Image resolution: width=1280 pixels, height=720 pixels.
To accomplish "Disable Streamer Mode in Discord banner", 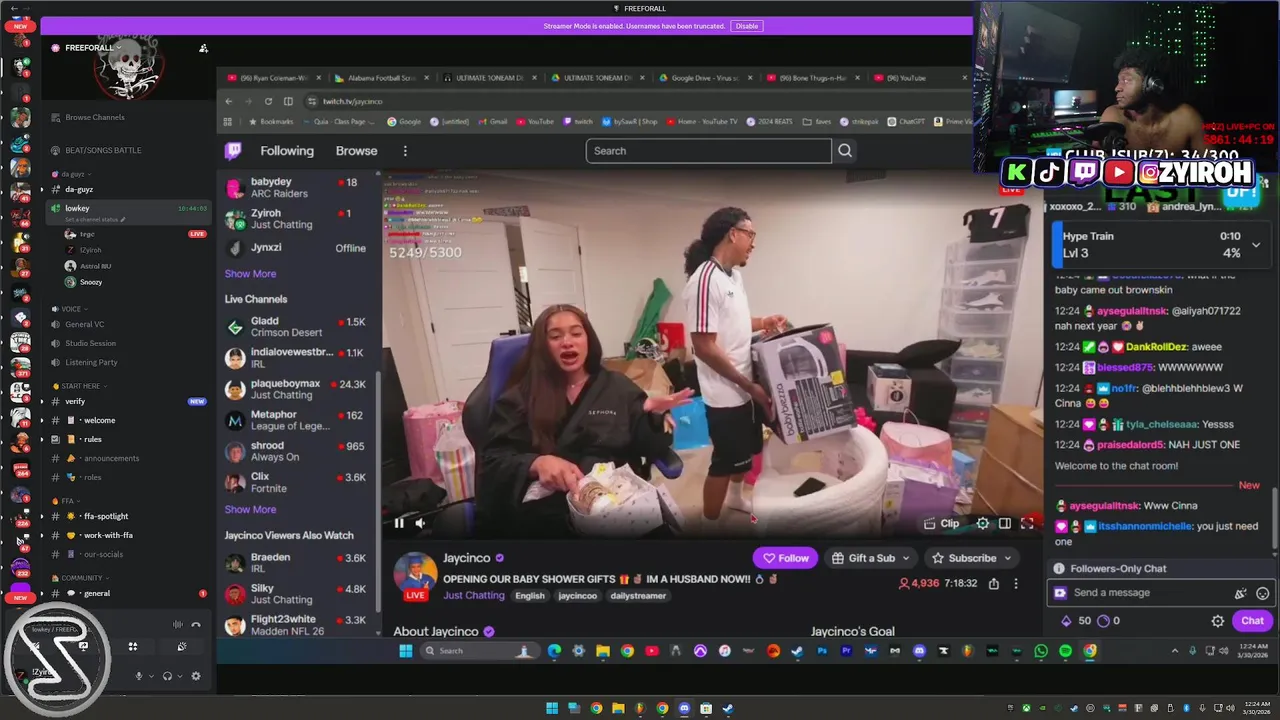I will (746, 26).
